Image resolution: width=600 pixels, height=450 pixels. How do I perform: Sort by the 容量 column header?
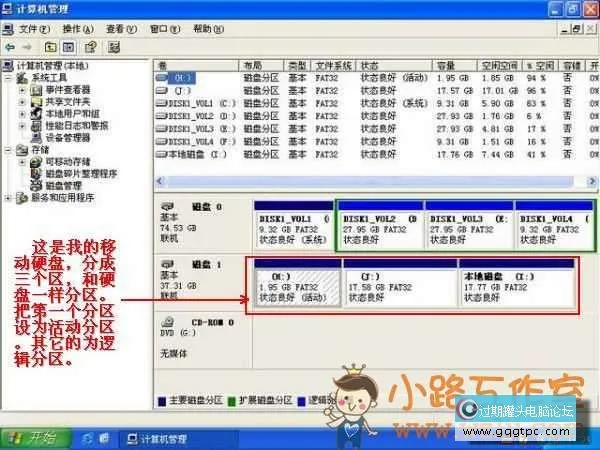point(455,65)
